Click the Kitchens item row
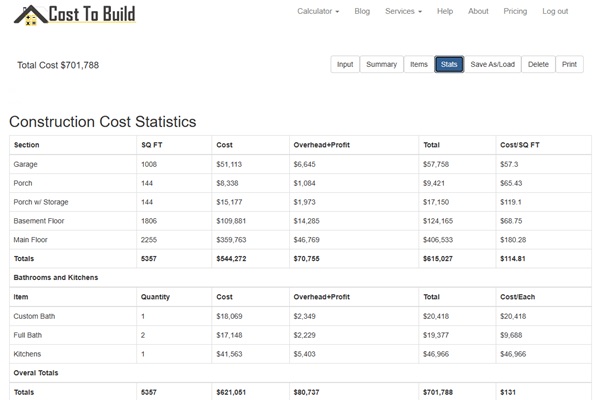Screen dimensions: 600x400 28,354
